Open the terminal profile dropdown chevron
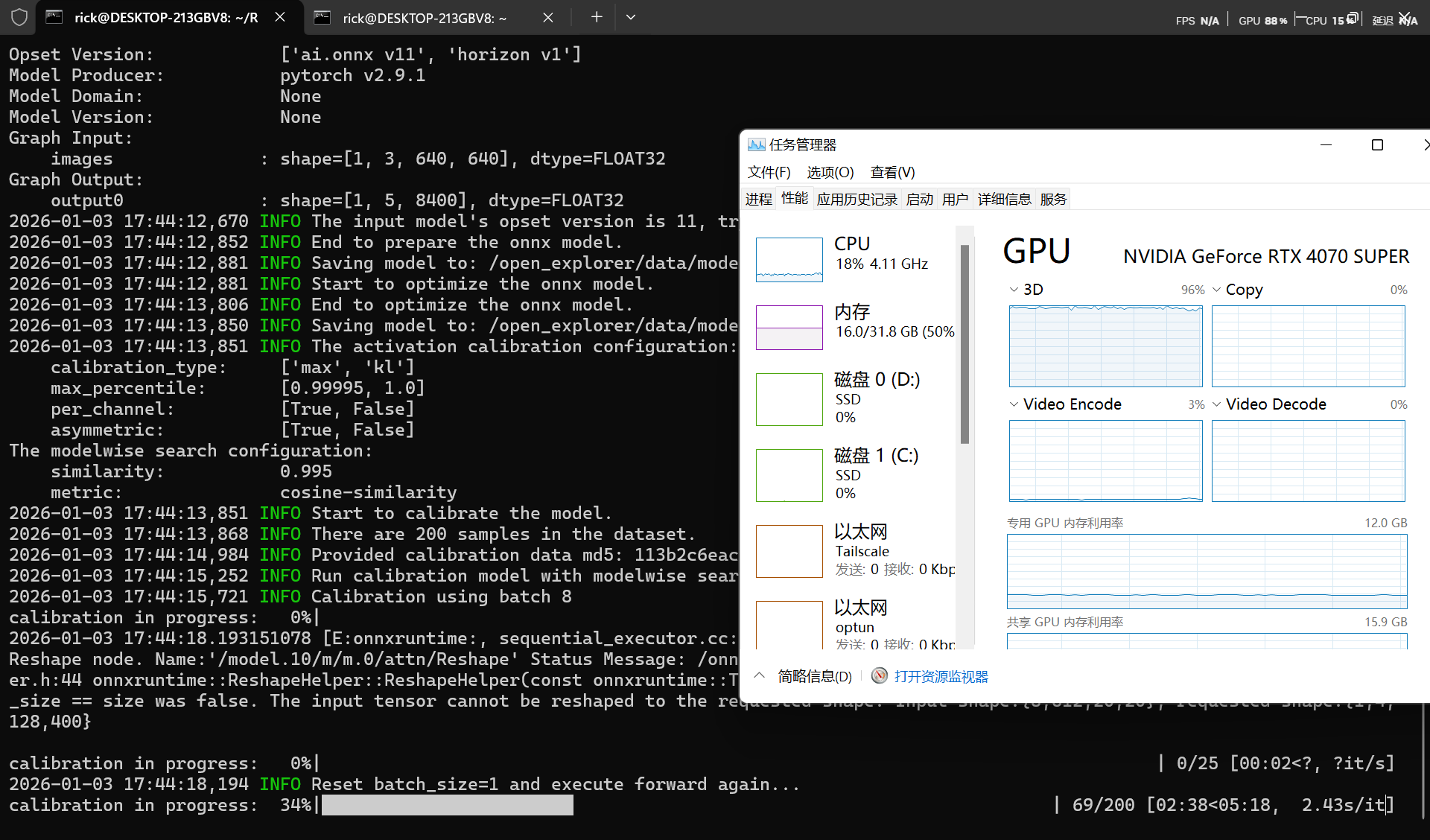1430x840 pixels. pyautogui.click(x=631, y=17)
